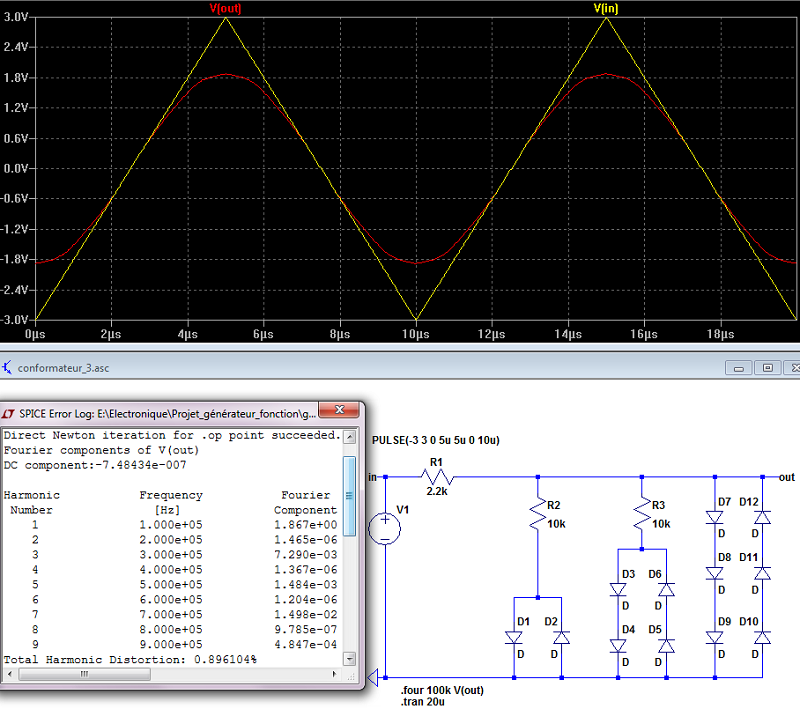Click the error log vertical scroll down arrow
This screenshot has width=800, height=709.
click(349, 659)
